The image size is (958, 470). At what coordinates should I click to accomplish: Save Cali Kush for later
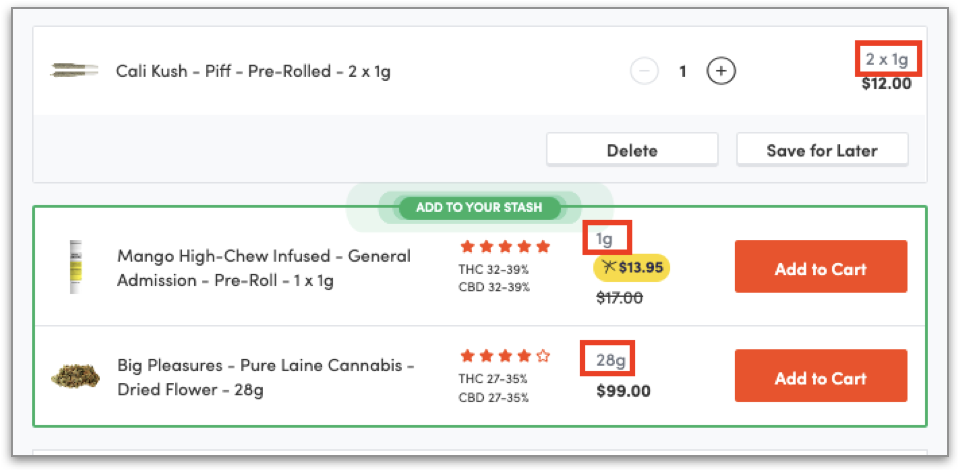point(822,150)
